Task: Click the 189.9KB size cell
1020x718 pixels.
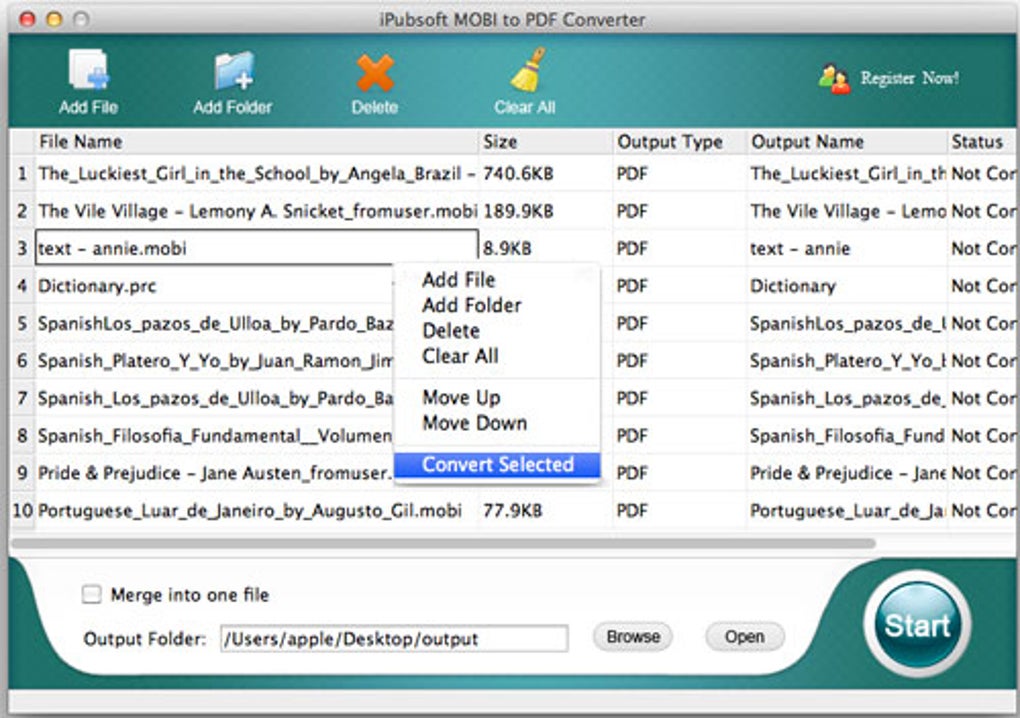Action: (518, 211)
